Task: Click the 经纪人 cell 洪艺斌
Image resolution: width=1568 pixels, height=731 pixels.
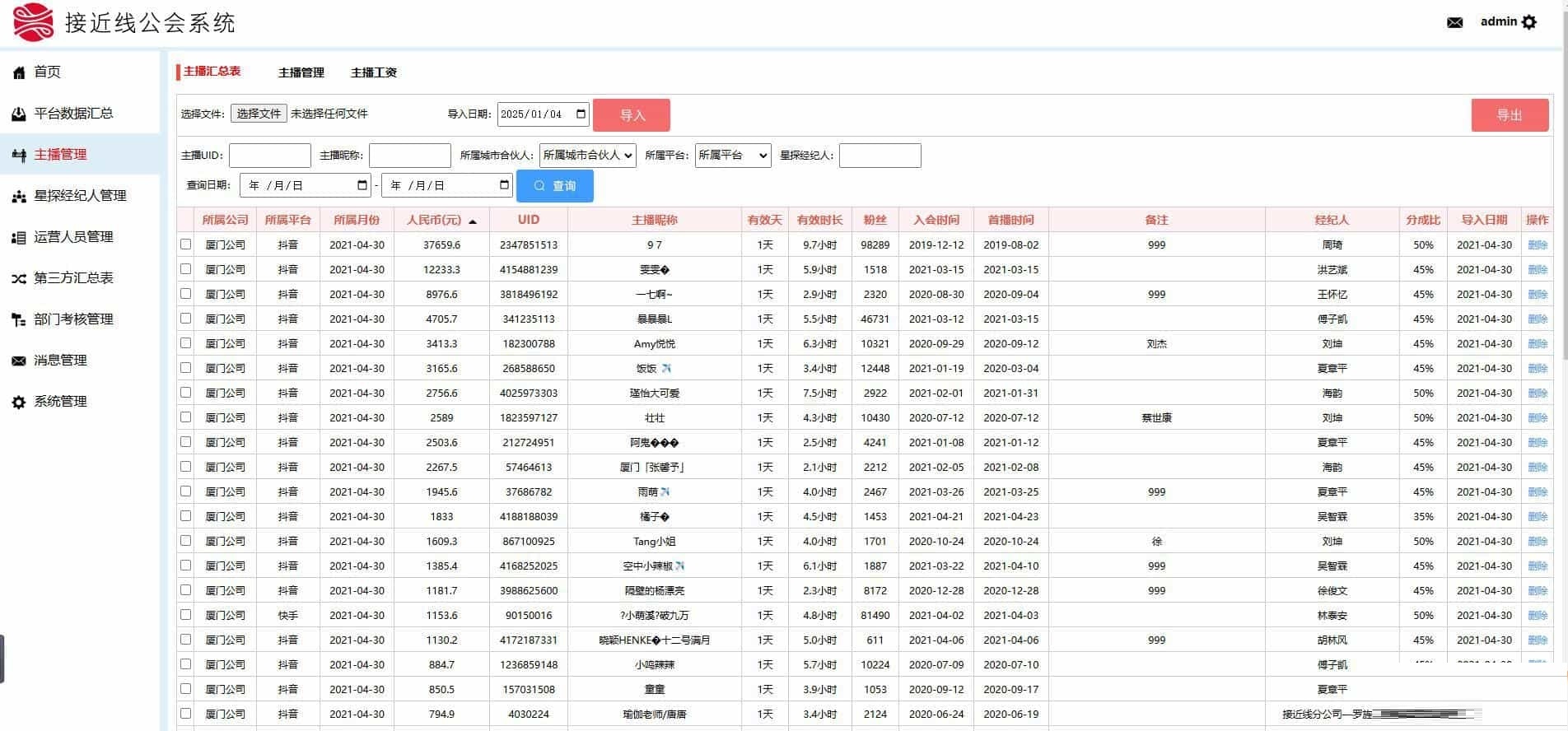Action: [1332, 269]
